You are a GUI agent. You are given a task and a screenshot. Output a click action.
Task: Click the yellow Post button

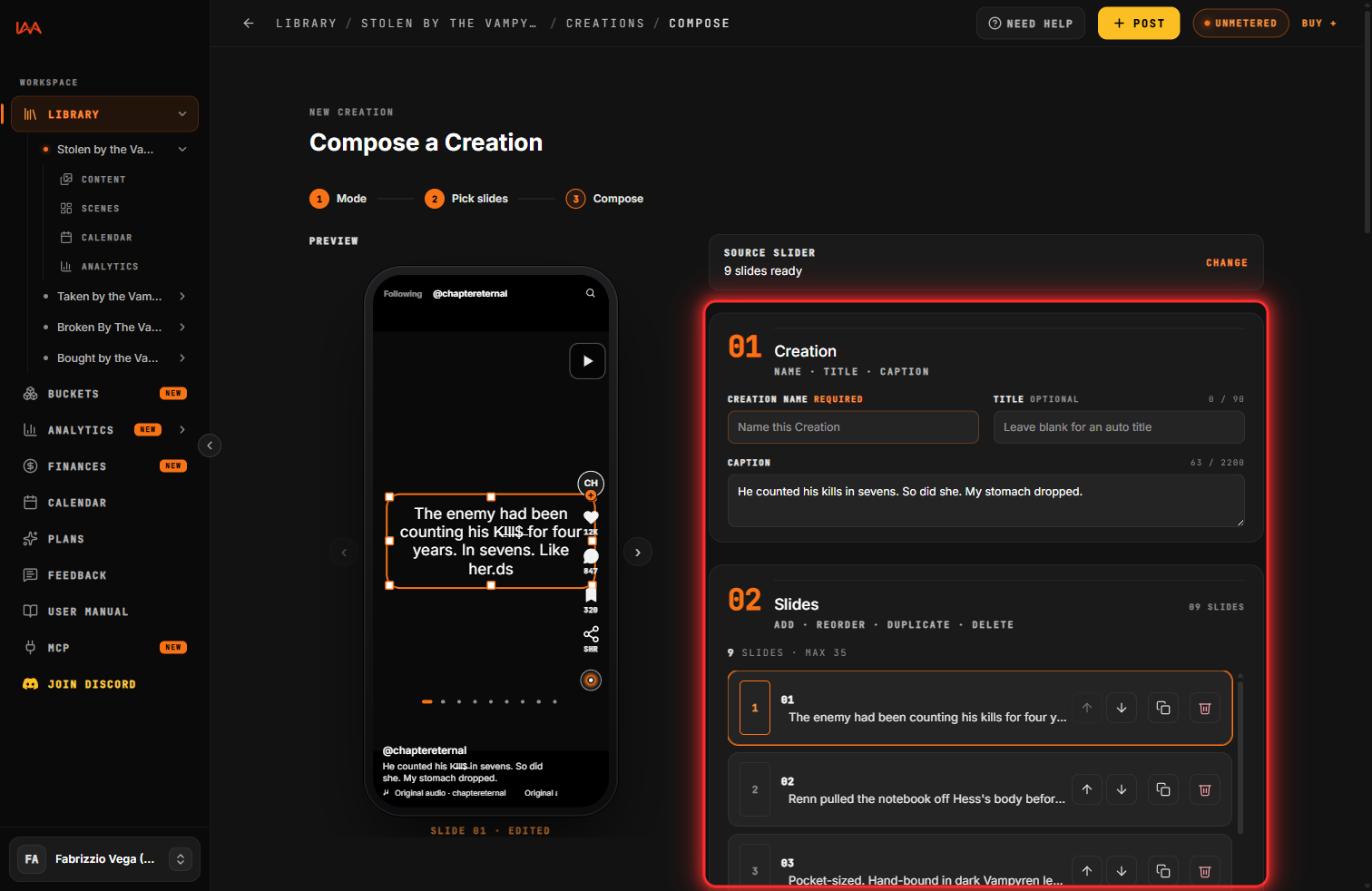point(1139,24)
